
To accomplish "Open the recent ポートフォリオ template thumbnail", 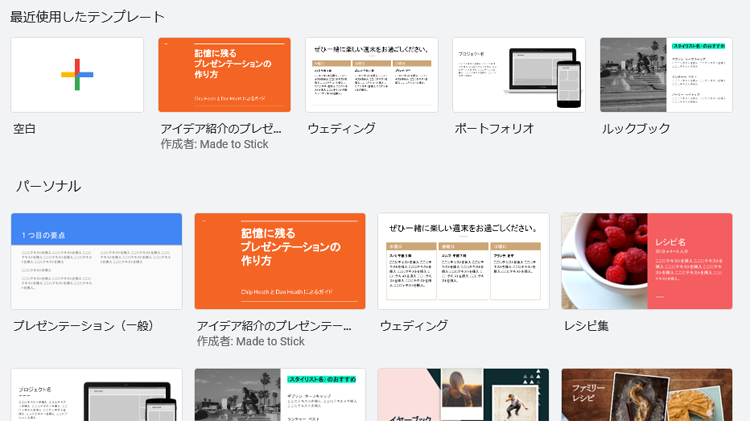I will (519, 75).
